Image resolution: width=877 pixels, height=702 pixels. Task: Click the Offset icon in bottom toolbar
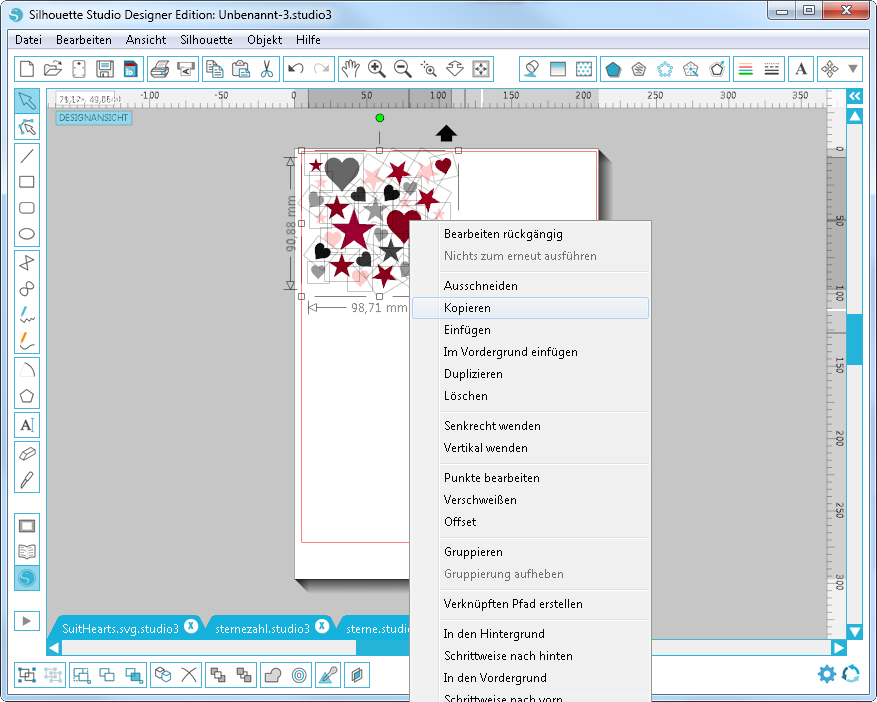tap(299, 675)
